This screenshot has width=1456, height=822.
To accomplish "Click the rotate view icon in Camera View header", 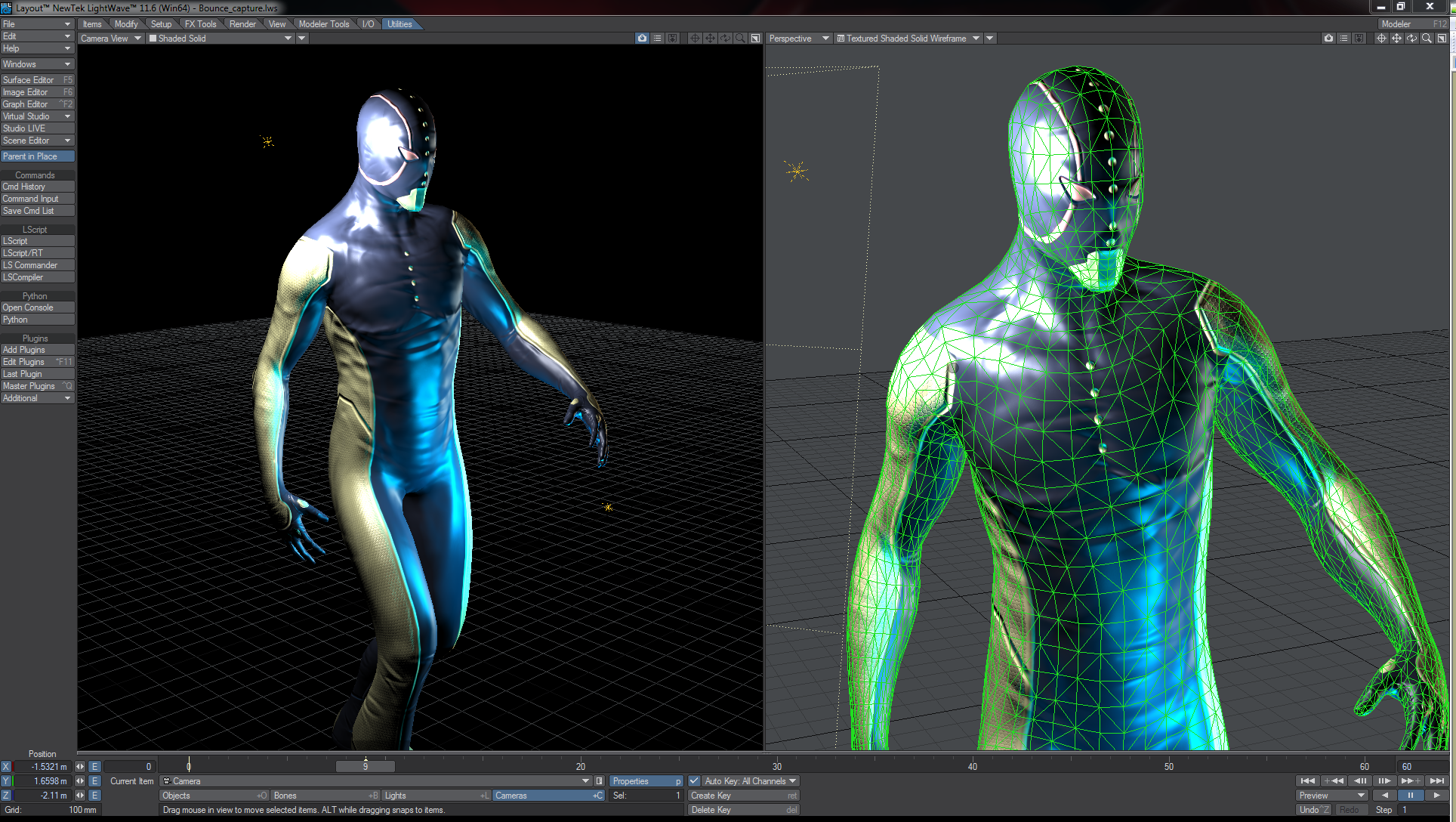I will 725,39.
